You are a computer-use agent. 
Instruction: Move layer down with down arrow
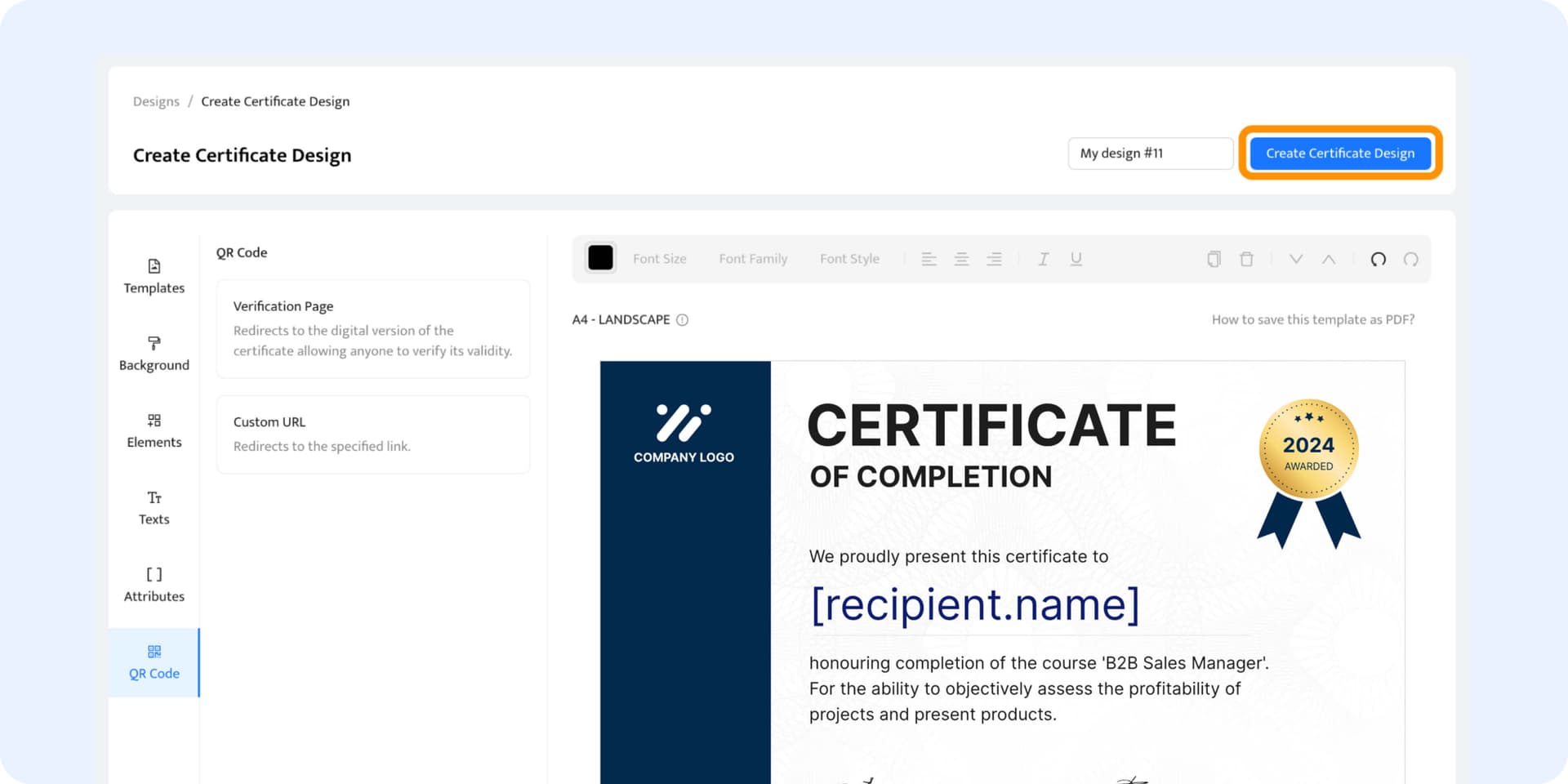point(1295,259)
